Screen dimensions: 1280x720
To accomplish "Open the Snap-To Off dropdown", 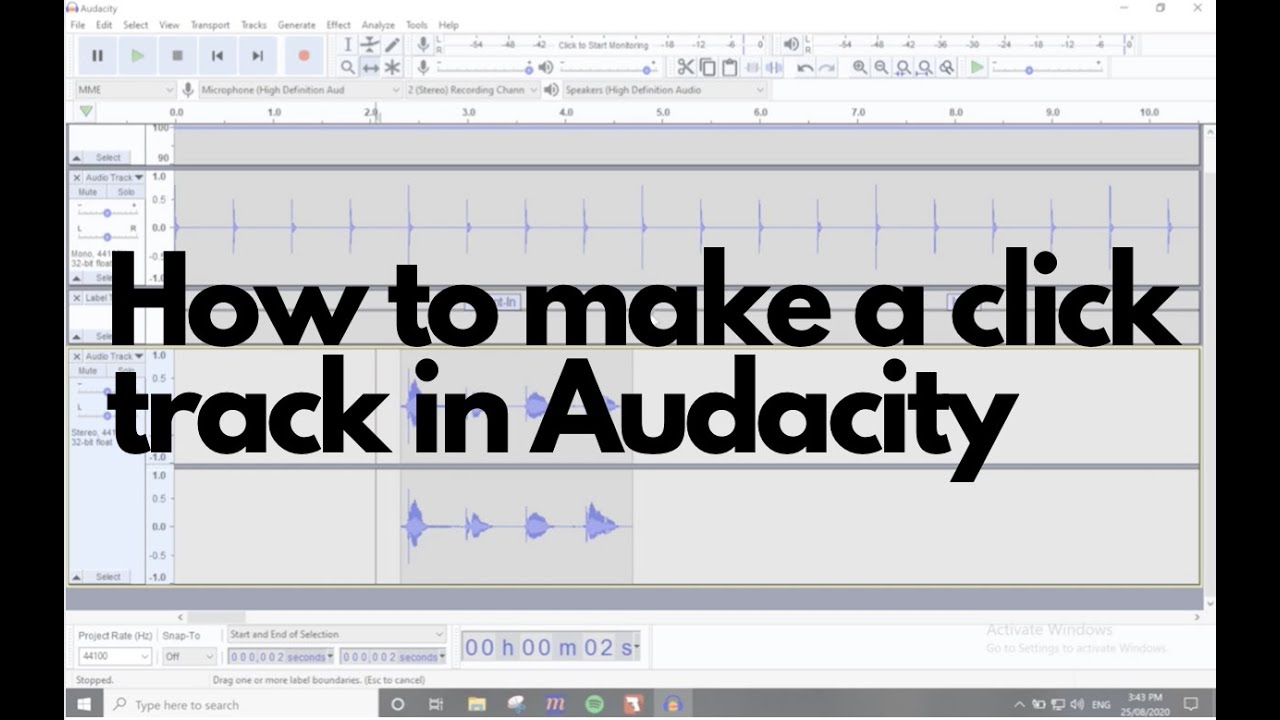I will [x=189, y=657].
